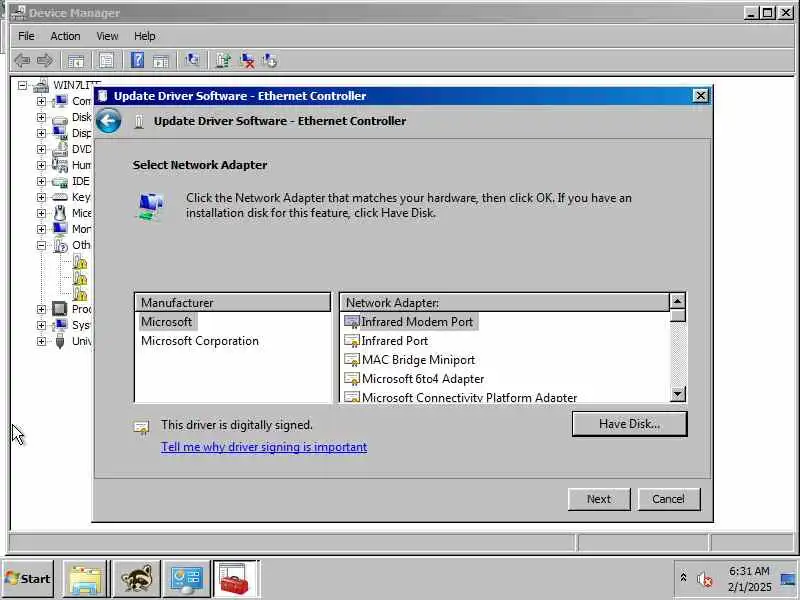
Task: Collapse the WIN7LITE root node
Action: [22, 85]
